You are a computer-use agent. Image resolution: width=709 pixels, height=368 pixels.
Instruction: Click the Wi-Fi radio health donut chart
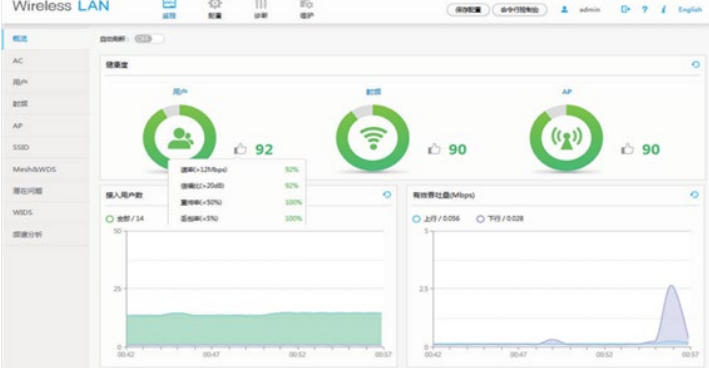pyautogui.click(x=373, y=138)
